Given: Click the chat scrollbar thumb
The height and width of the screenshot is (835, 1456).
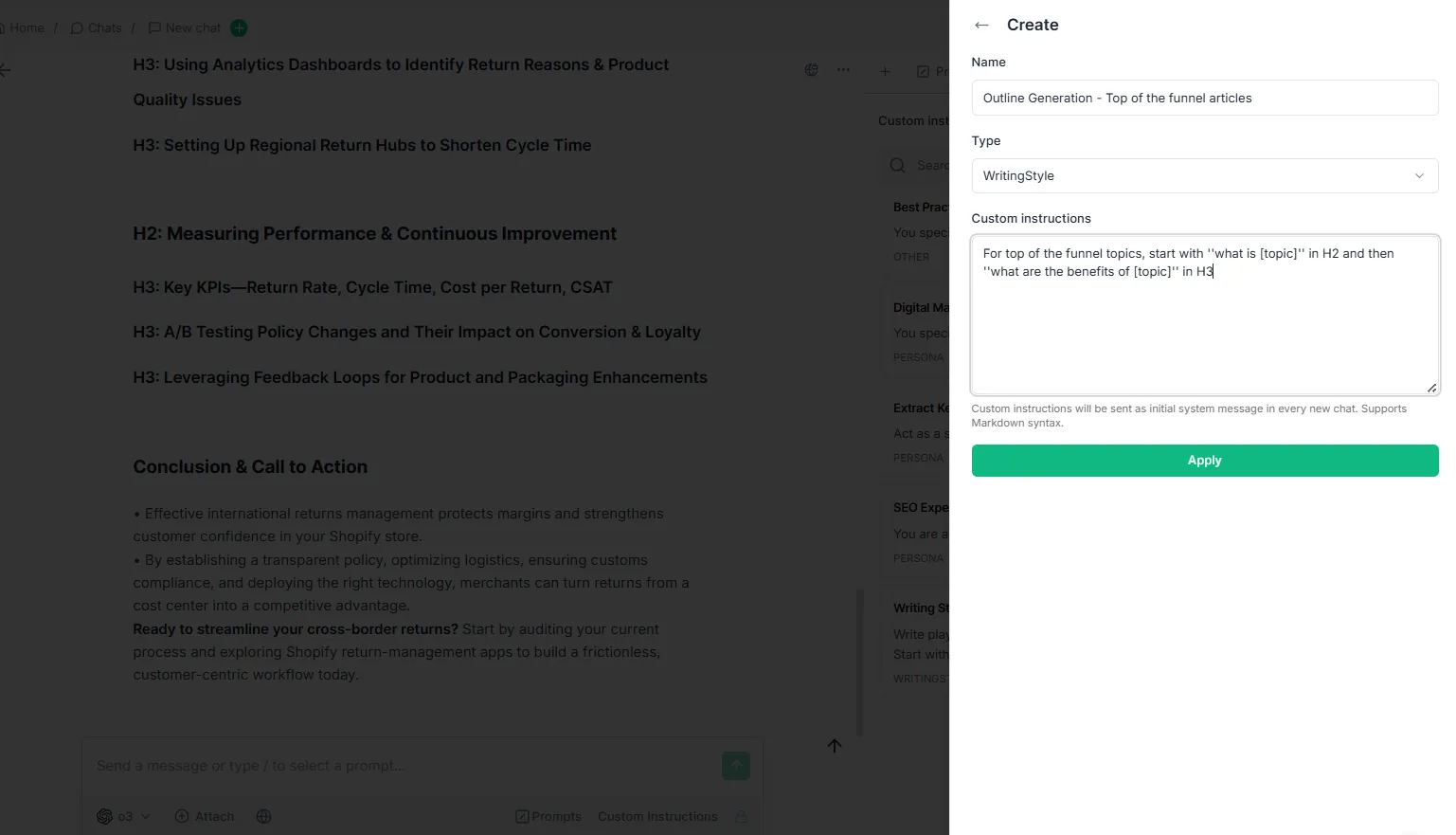Looking at the screenshot, I should (x=860, y=663).
